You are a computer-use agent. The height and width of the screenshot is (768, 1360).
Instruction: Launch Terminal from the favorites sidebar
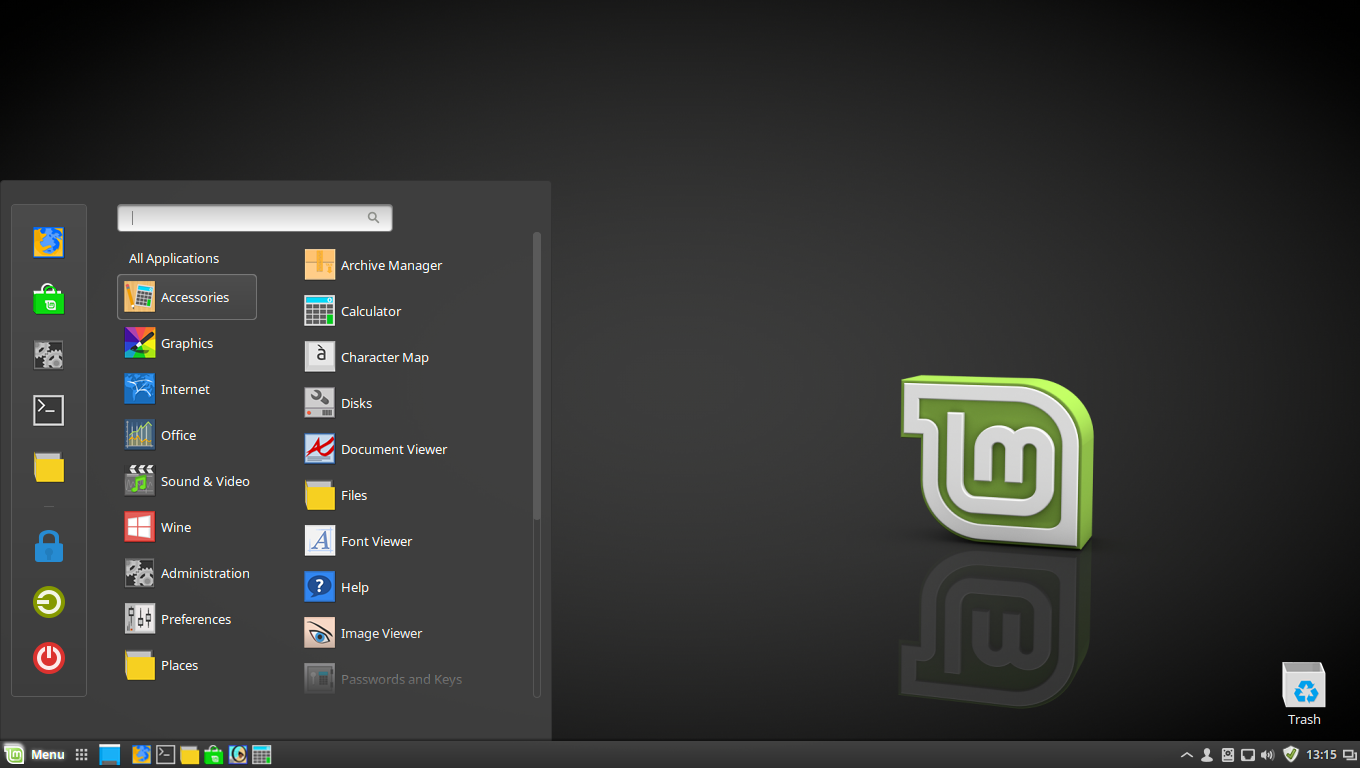tap(49, 410)
